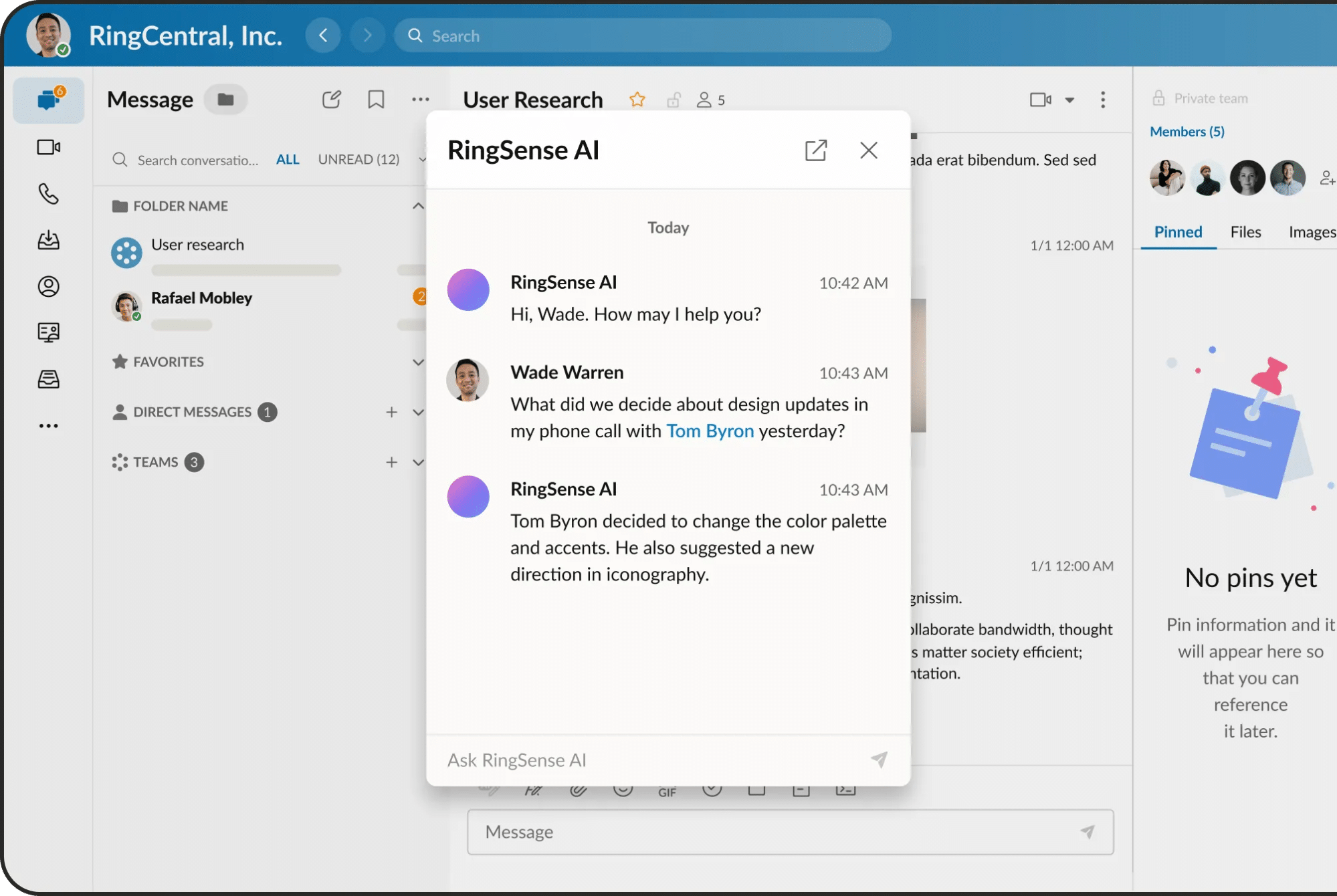Screen dimensions: 1337x896
Task: Open Contacts from the sidebar
Action: 48,286
